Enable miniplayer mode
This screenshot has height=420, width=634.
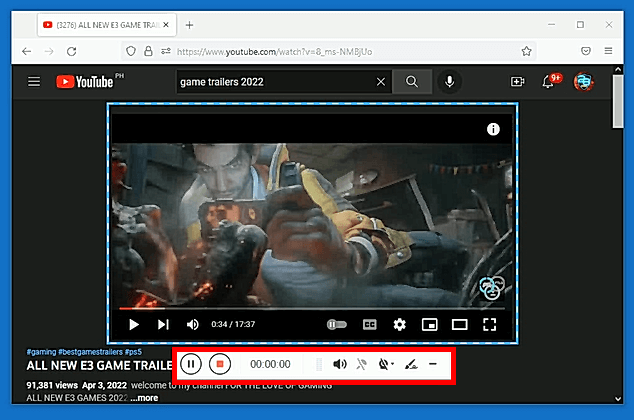pos(429,325)
